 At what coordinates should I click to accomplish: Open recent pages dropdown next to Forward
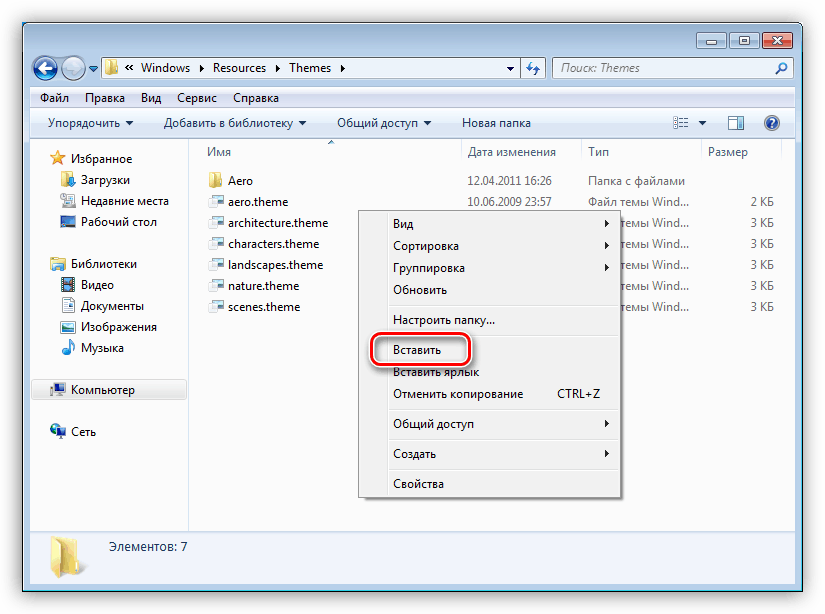tap(93, 69)
